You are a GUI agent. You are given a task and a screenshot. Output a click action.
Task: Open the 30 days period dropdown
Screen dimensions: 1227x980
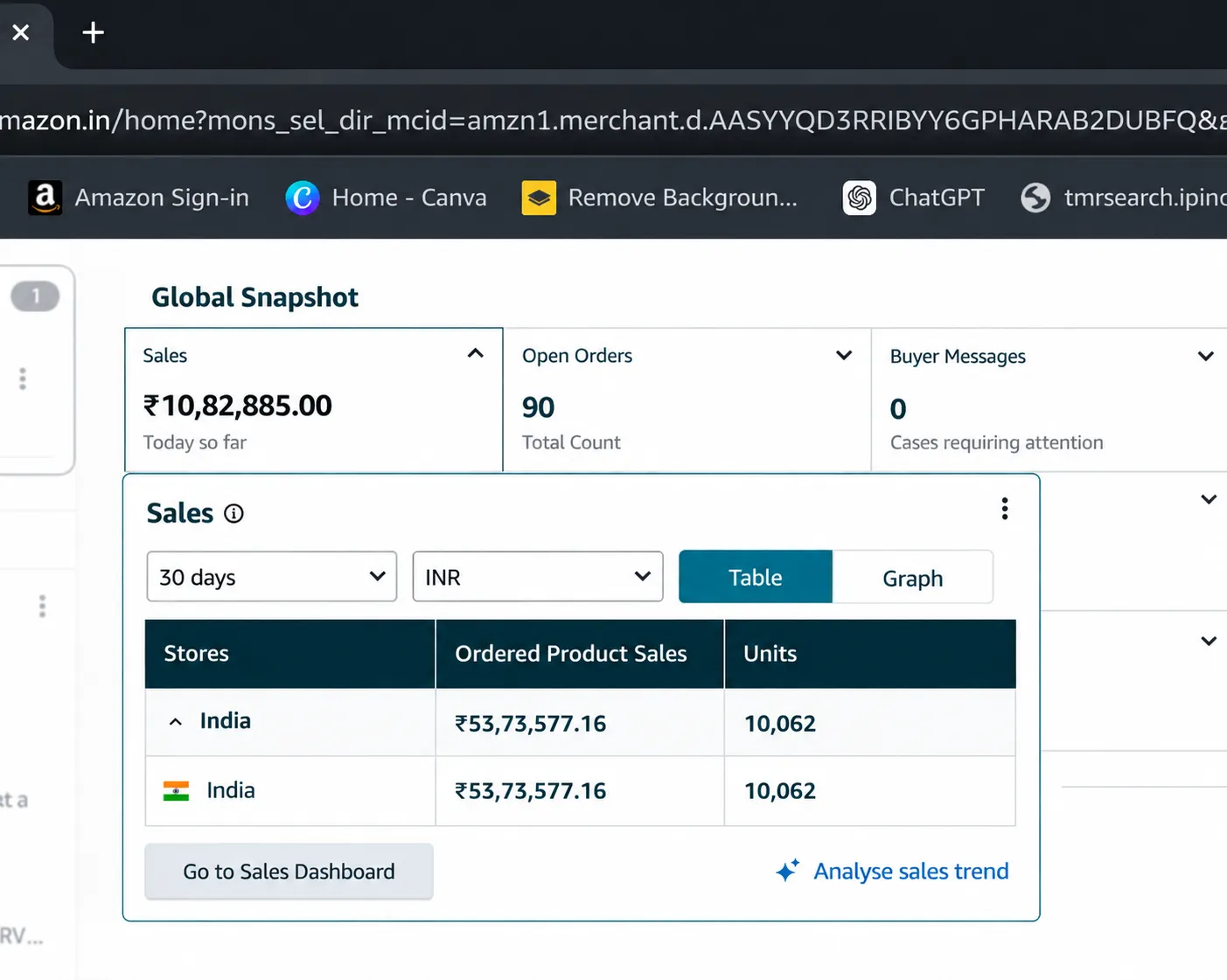coord(272,576)
